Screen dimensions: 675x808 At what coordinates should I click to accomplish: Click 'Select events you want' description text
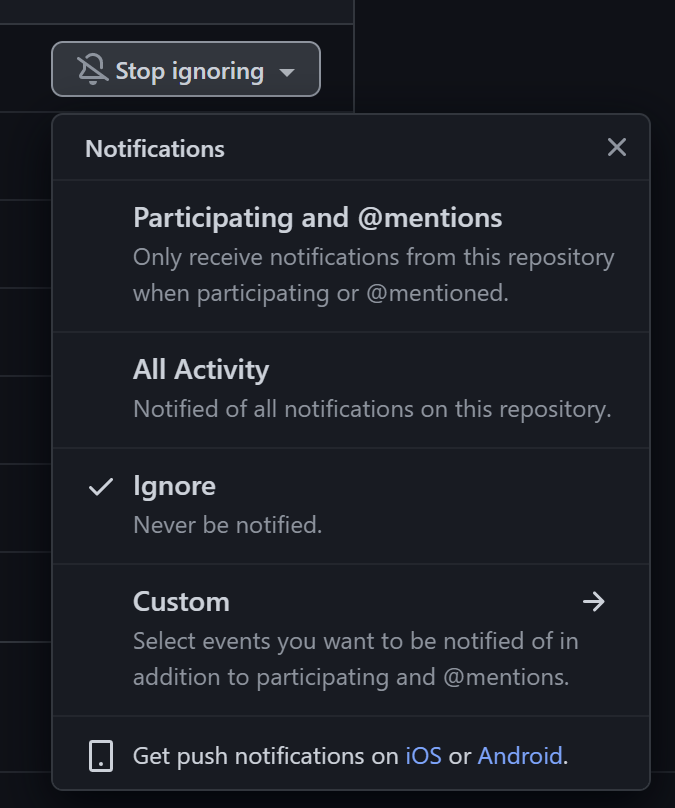(x=356, y=641)
